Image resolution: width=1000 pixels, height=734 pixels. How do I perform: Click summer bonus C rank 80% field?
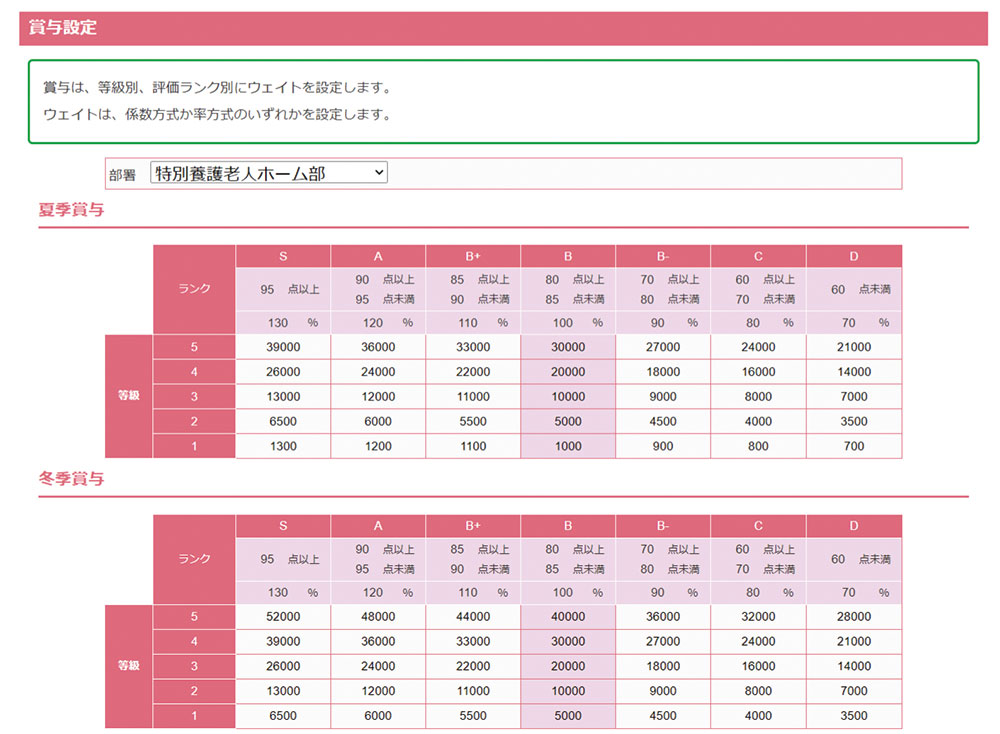coord(753,323)
